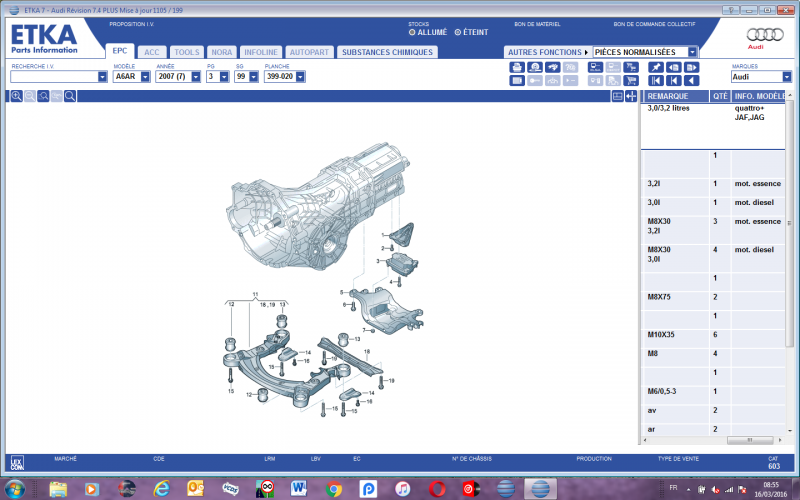Click the print icon in toolbar
Image resolution: width=800 pixels, height=500 pixels.
(517, 67)
